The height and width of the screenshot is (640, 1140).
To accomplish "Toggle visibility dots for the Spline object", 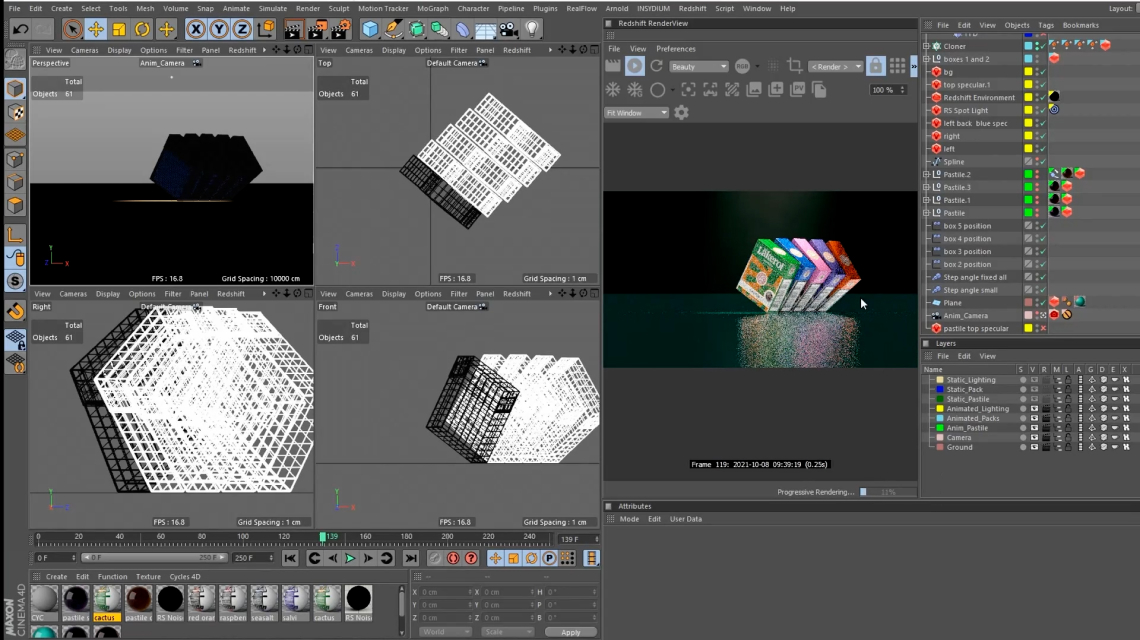I will coord(1038,161).
